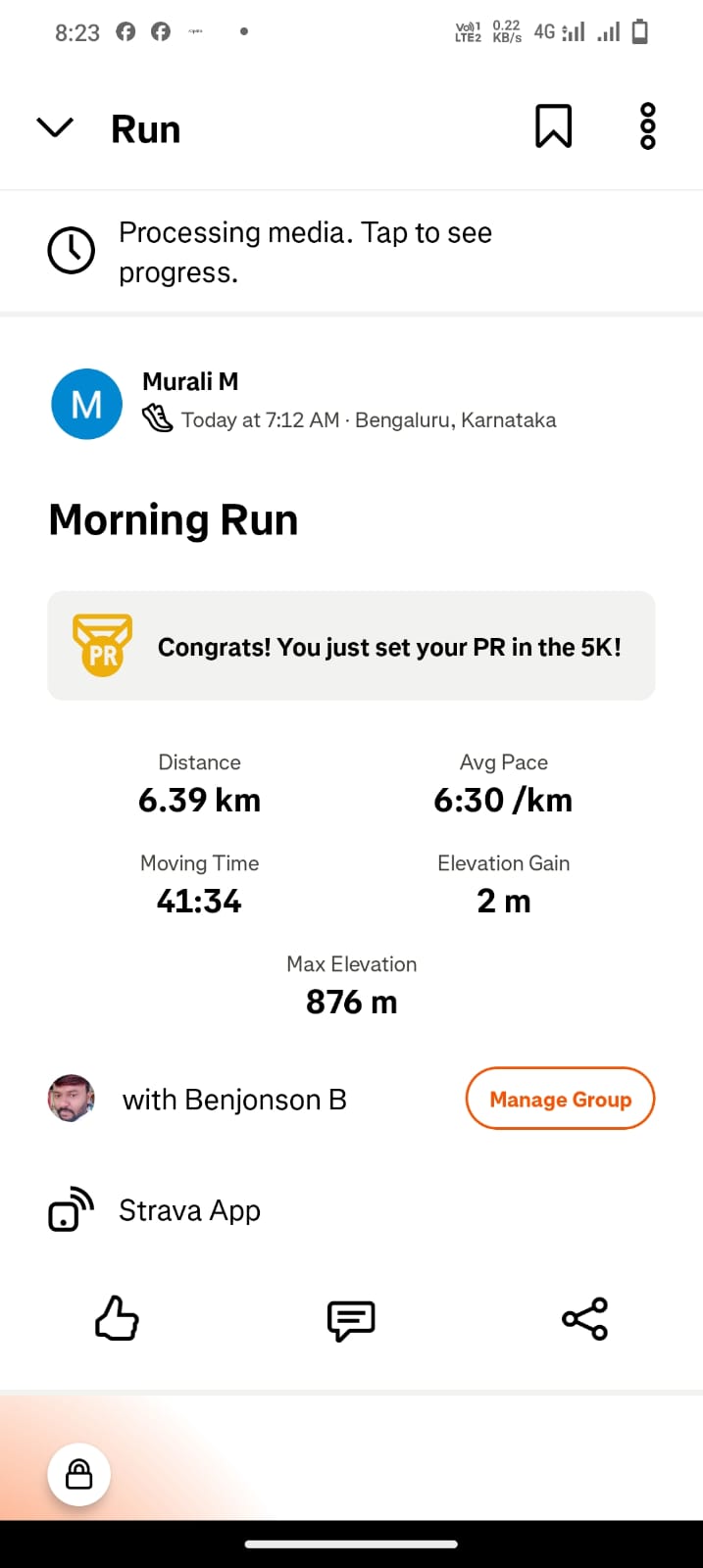Tap the battery icon in status bar

(x=640, y=31)
